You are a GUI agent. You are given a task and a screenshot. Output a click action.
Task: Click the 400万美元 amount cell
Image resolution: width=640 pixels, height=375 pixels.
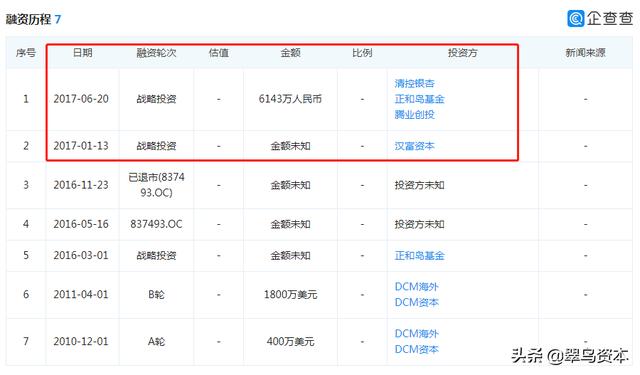point(291,342)
